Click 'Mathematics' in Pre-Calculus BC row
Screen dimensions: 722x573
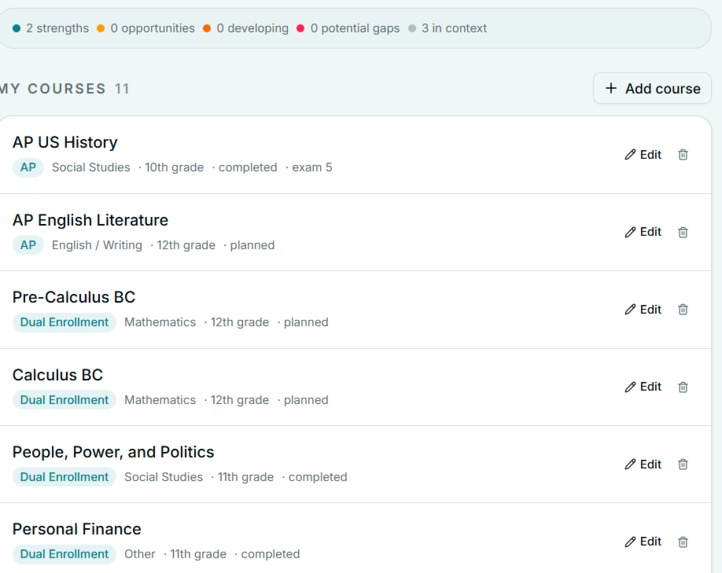160,322
